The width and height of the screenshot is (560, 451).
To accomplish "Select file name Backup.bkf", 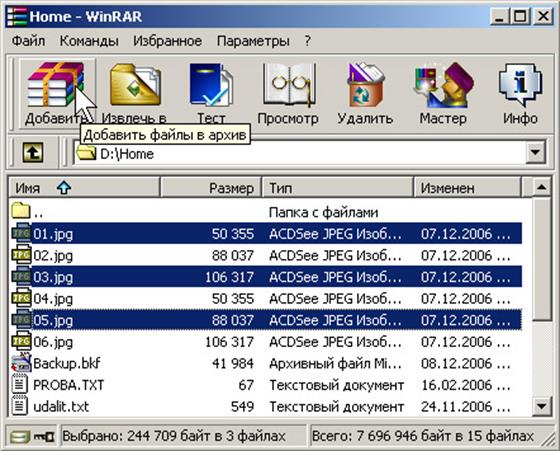I will point(66,364).
